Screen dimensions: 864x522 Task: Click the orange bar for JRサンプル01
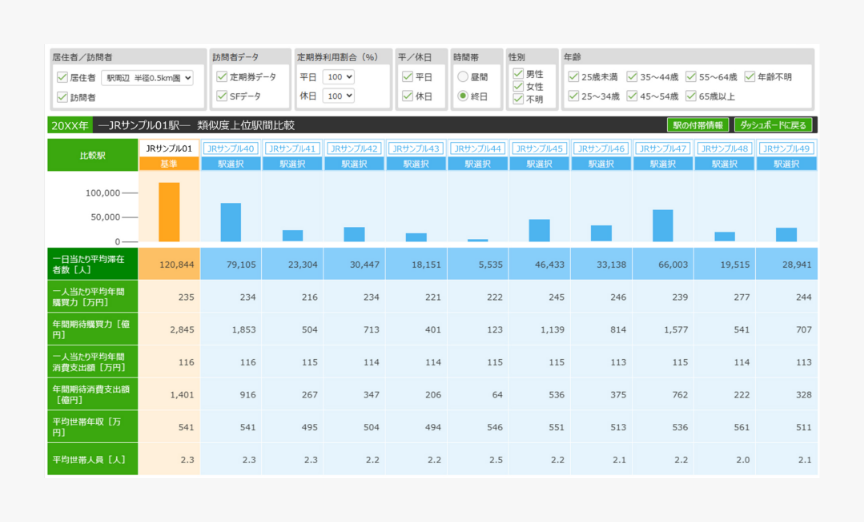tap(169, 212)
